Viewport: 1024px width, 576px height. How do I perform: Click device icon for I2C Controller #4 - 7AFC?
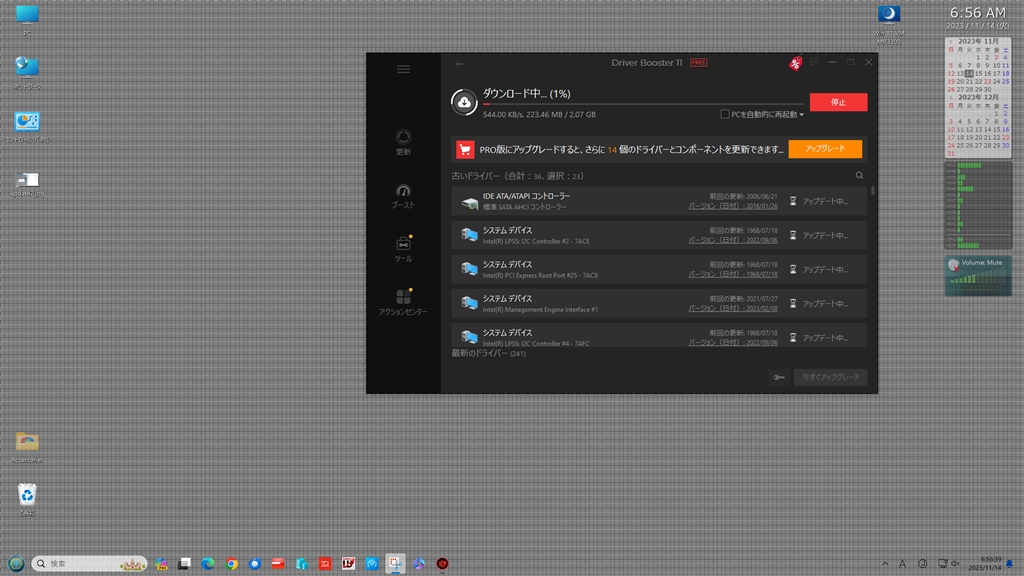point(469,337)
